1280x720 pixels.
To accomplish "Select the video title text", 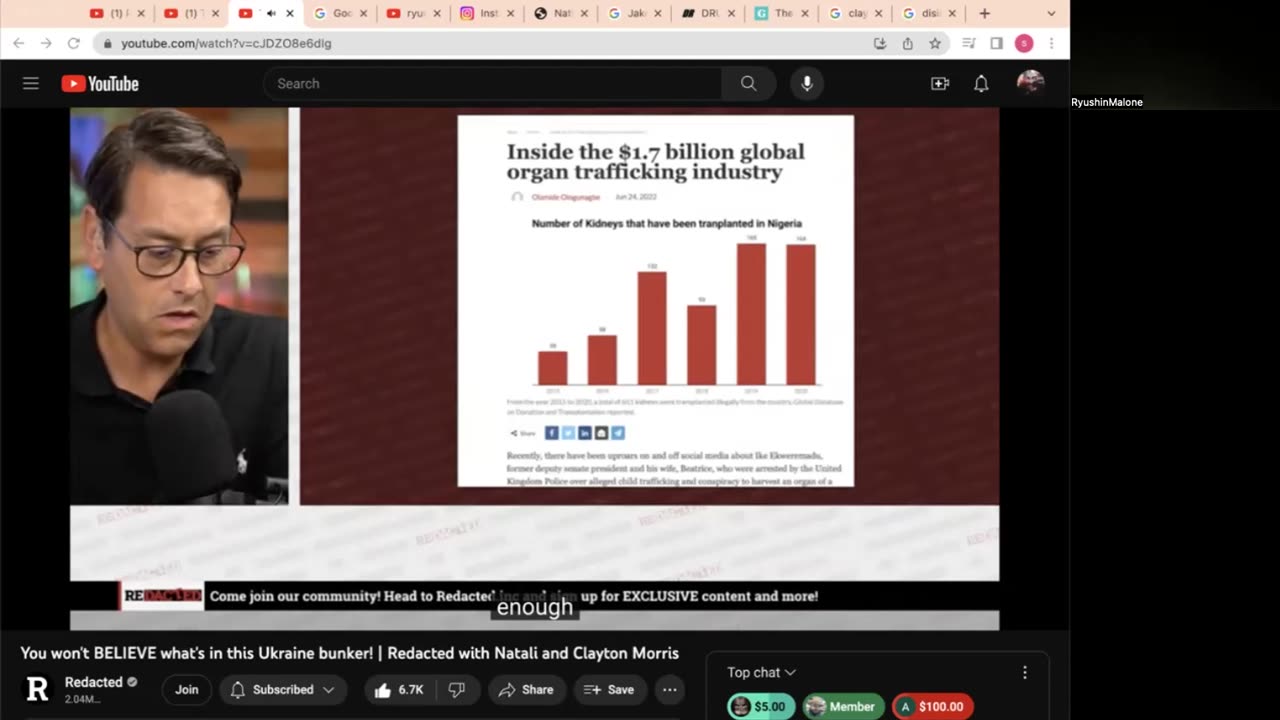I will [350, 653].
